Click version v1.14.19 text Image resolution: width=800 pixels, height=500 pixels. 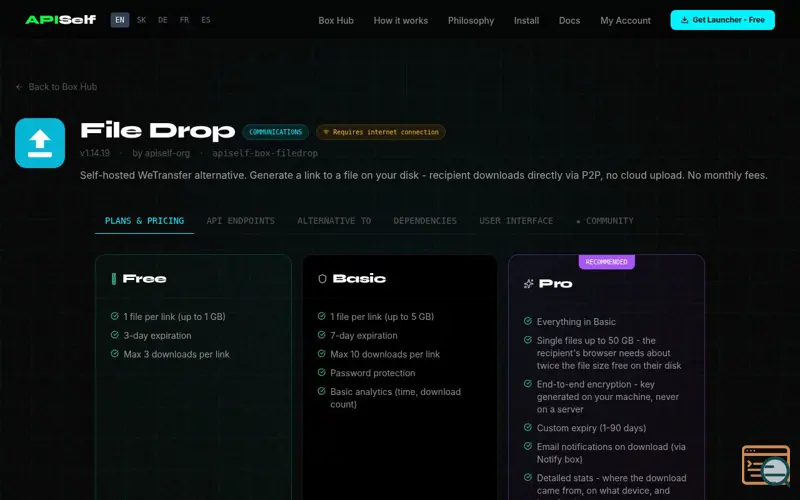pos(95,153)
